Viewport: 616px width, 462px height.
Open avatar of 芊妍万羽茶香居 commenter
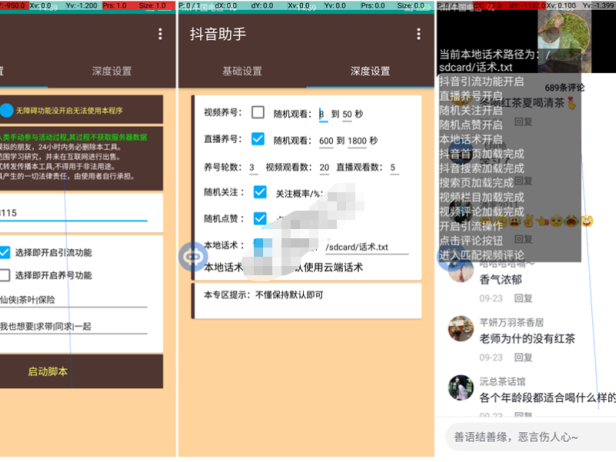coord(460,328)
